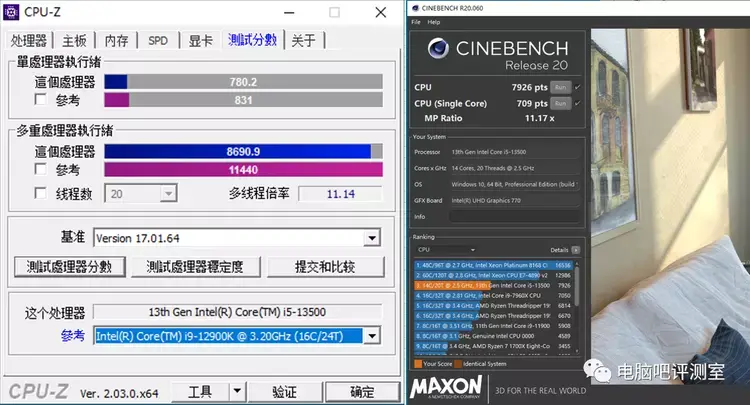Select ranking row Xeon CPU E7-4890 v2
This screenshot has height=405, width=750.
493,275
